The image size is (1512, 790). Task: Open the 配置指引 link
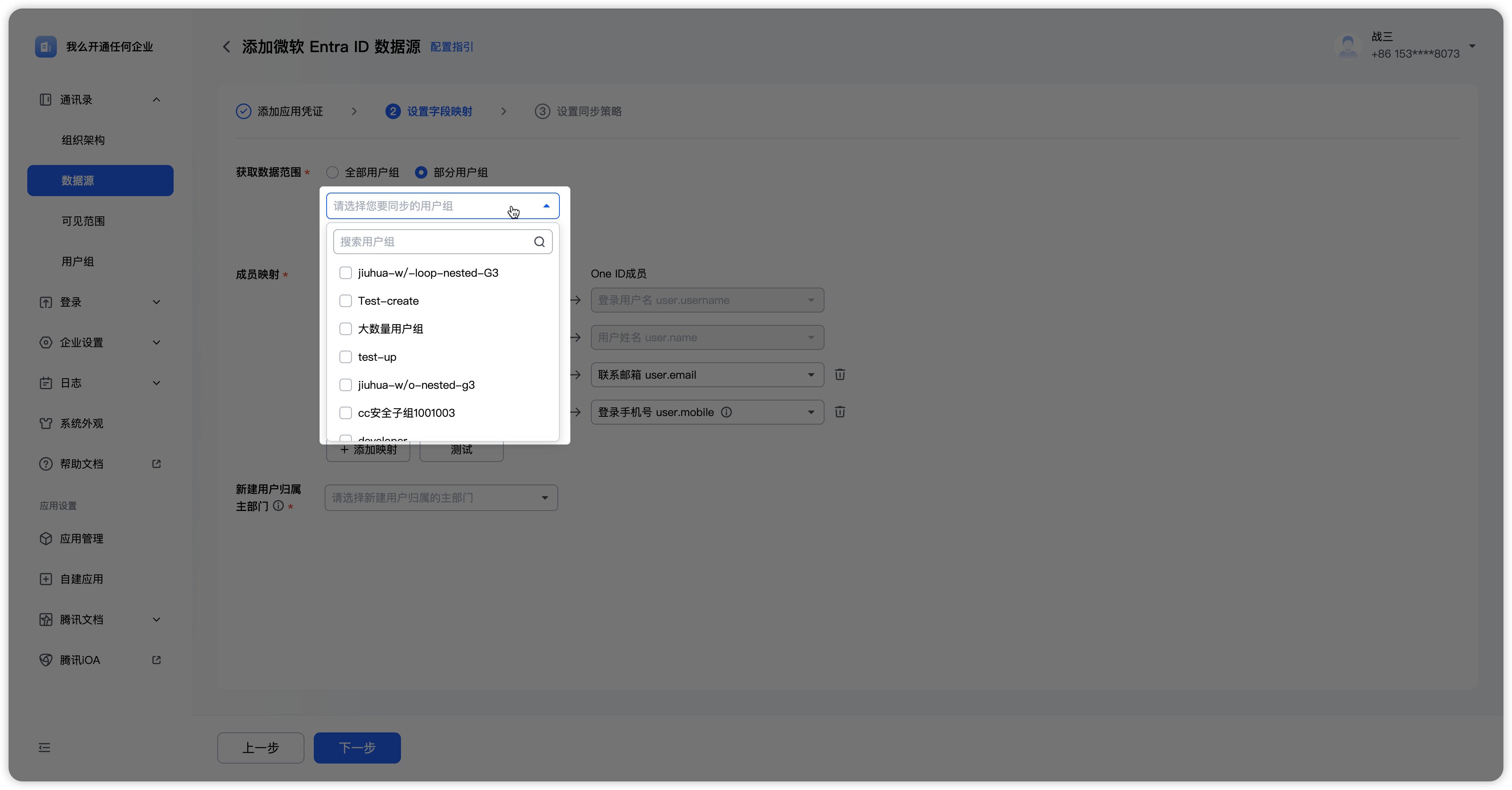click(x=451, y=47)
